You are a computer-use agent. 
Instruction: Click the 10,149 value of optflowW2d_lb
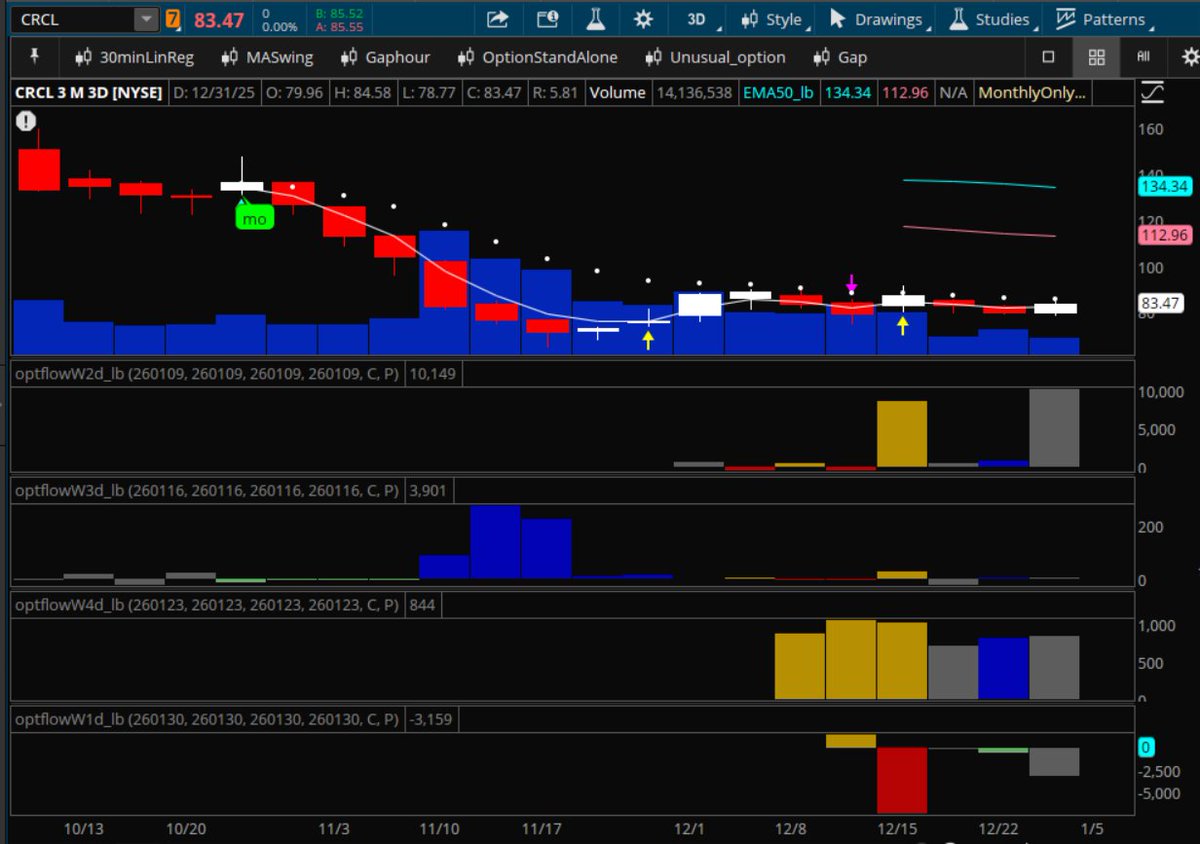tap(433, 374)
